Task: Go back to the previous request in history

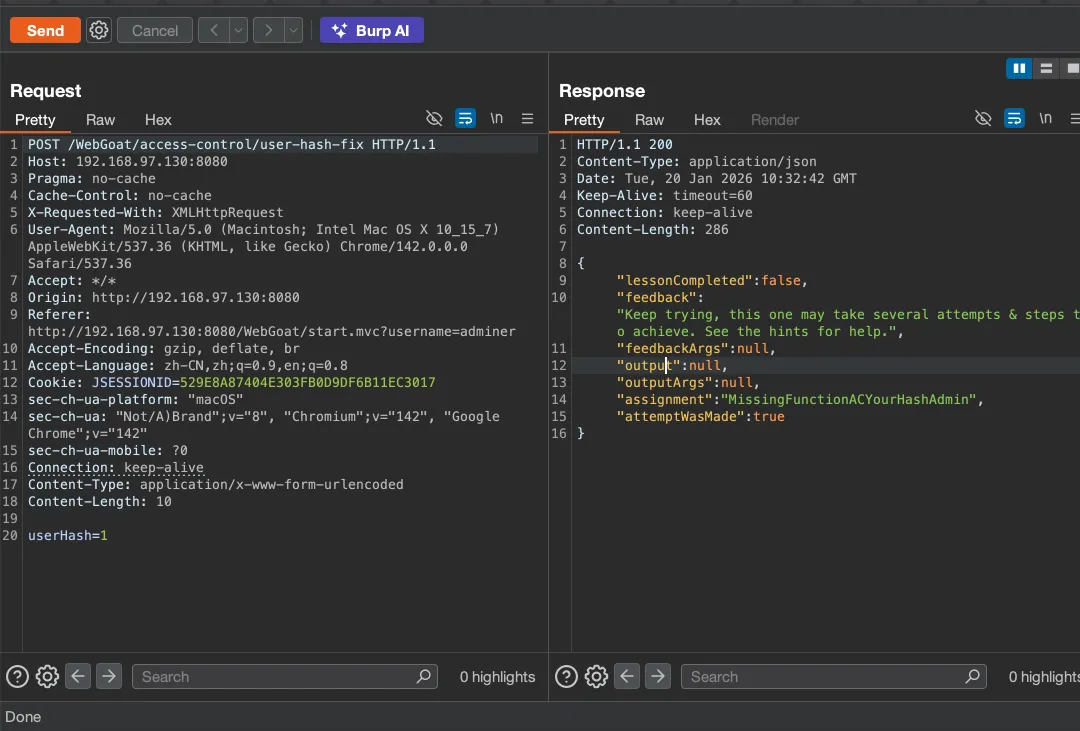Action: (213, 31)
